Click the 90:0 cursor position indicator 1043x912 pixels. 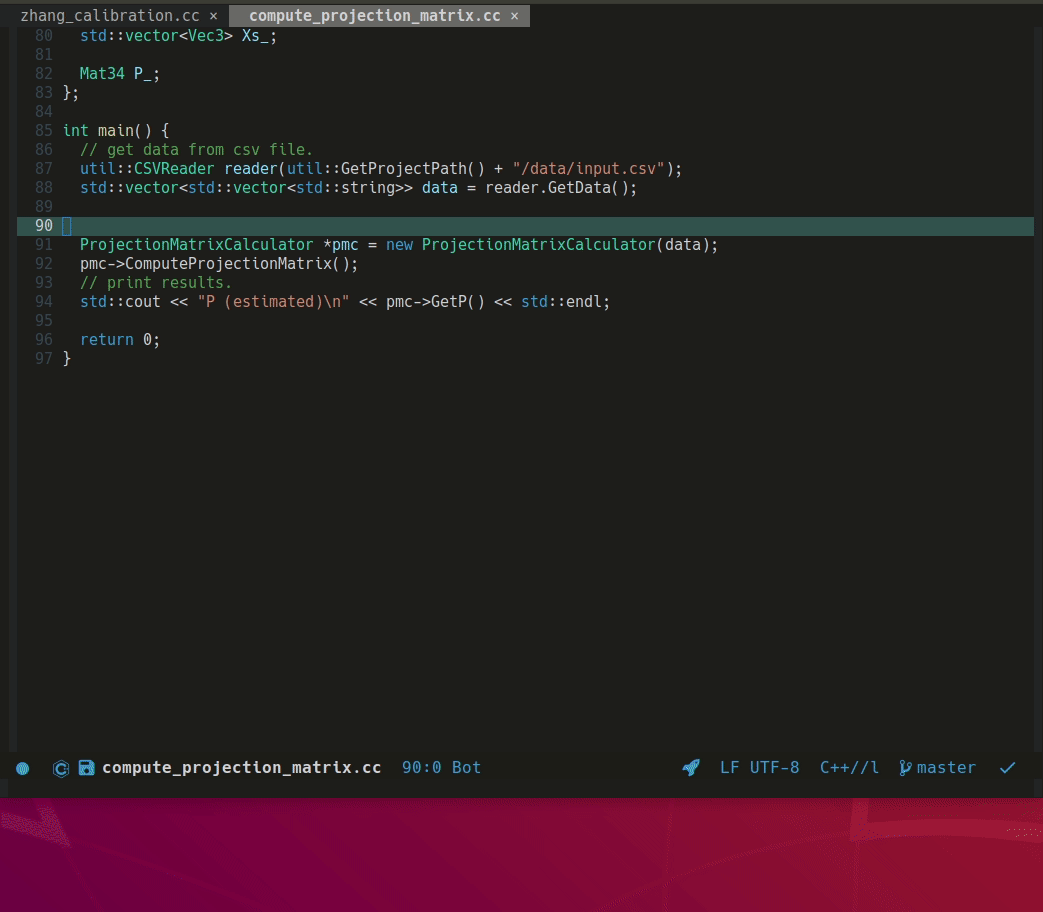tap(421, 768)
